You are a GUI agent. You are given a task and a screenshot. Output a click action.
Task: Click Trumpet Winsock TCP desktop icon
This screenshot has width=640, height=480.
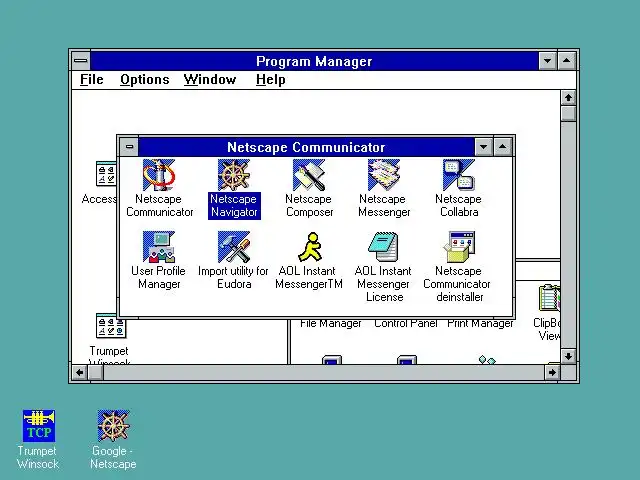pyautogui.click(x=39, y=426)
